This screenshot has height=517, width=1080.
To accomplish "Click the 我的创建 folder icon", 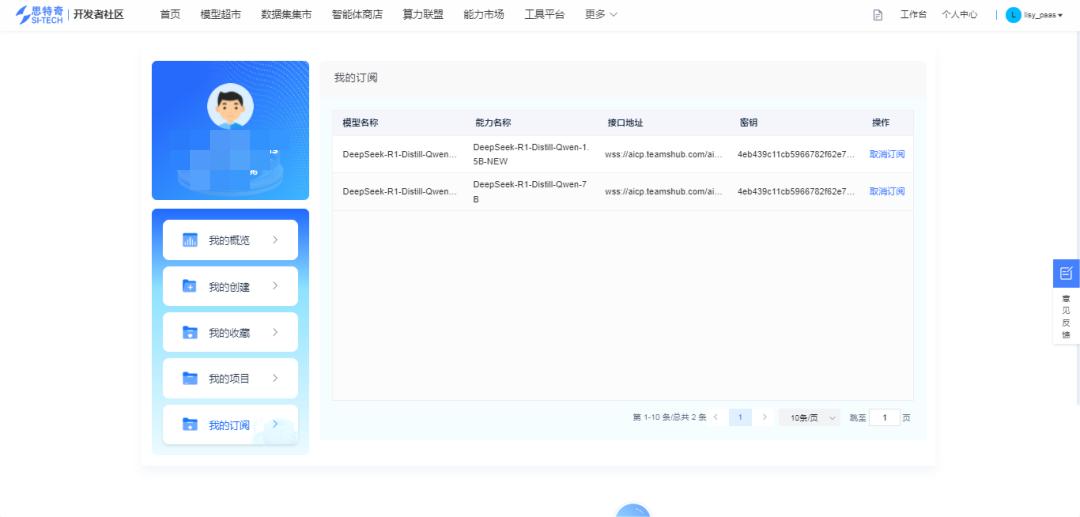I will click(190, 286).
